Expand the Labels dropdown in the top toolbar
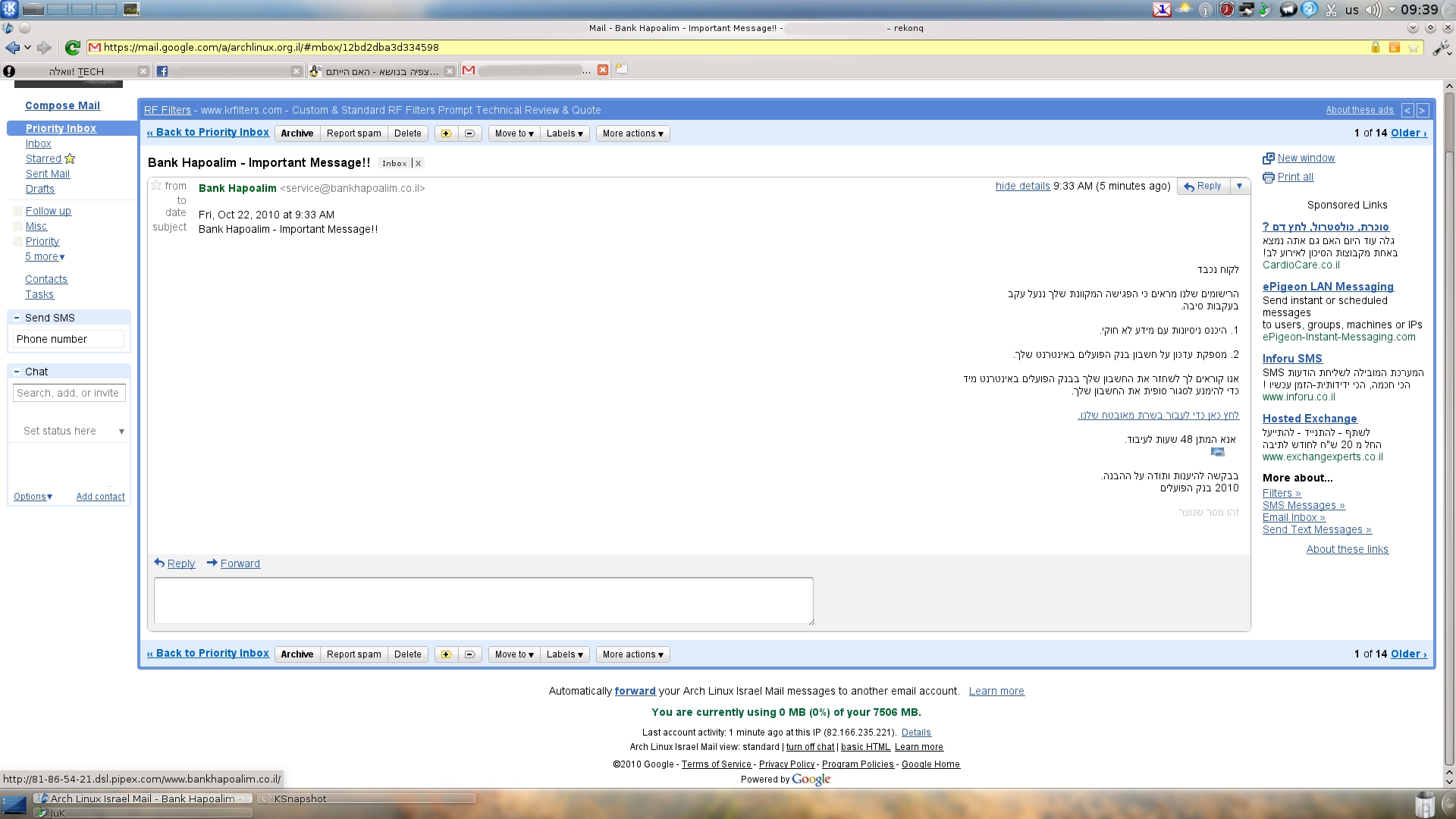1456x819 pixels. (565, 133)
